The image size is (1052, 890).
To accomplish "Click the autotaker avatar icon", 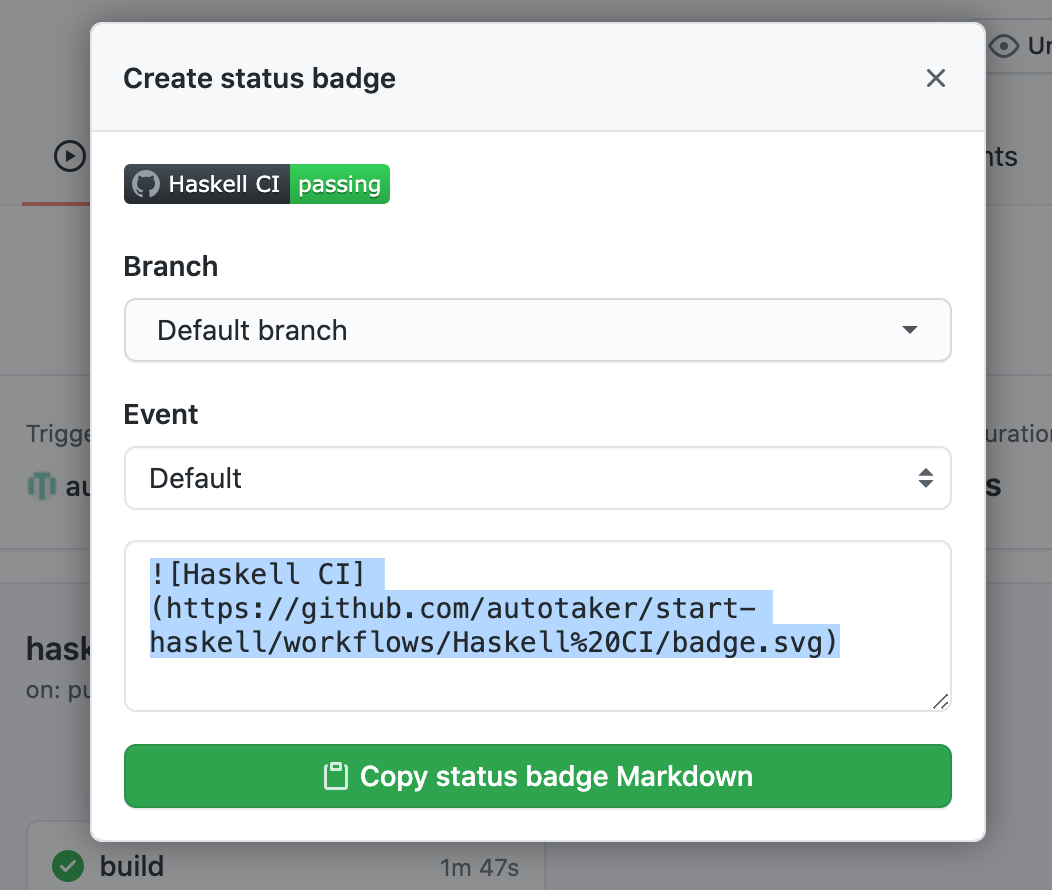I will click(41, 487).
